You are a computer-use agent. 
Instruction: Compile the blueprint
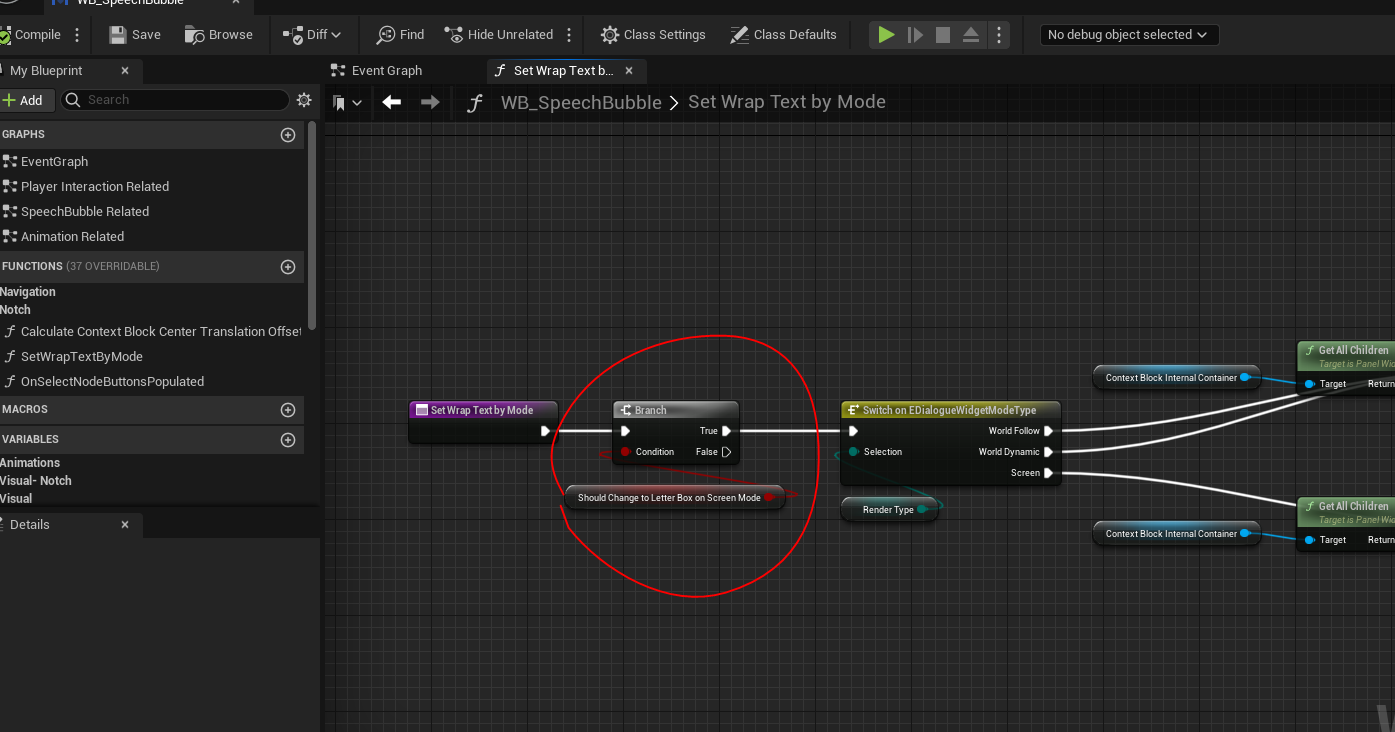(31, 34)
